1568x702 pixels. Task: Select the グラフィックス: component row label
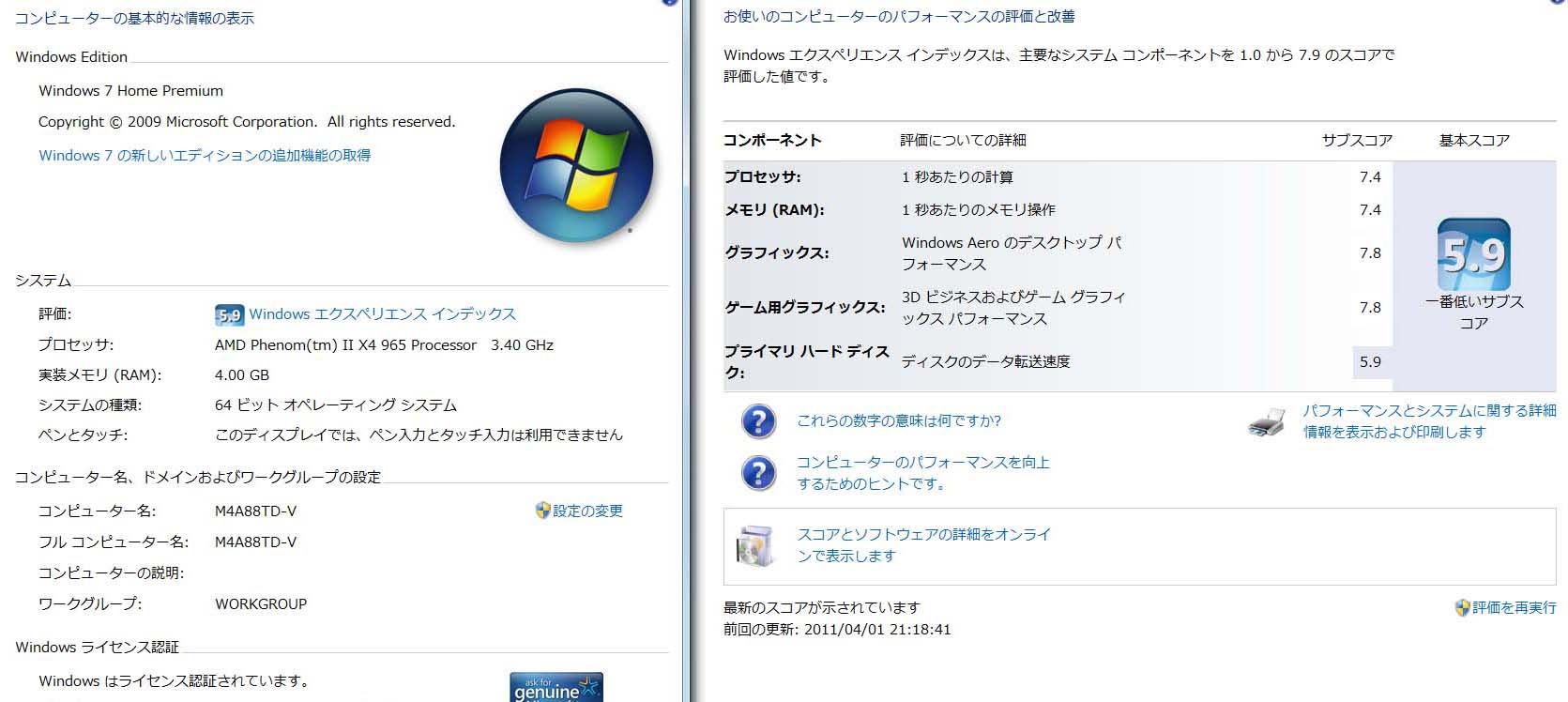[776, 253]
